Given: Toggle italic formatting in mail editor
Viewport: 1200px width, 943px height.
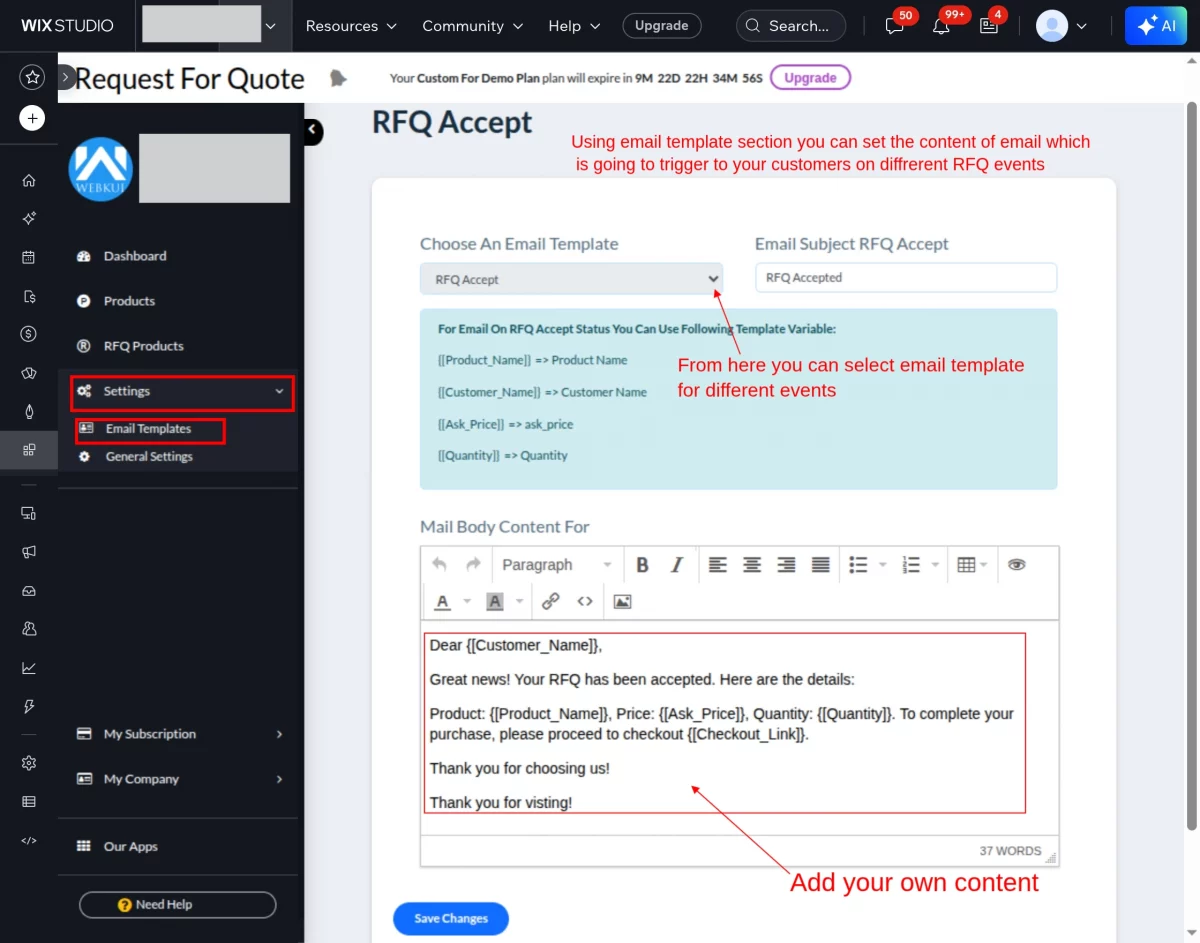Looking at the screenshot, I should [677, 565].
